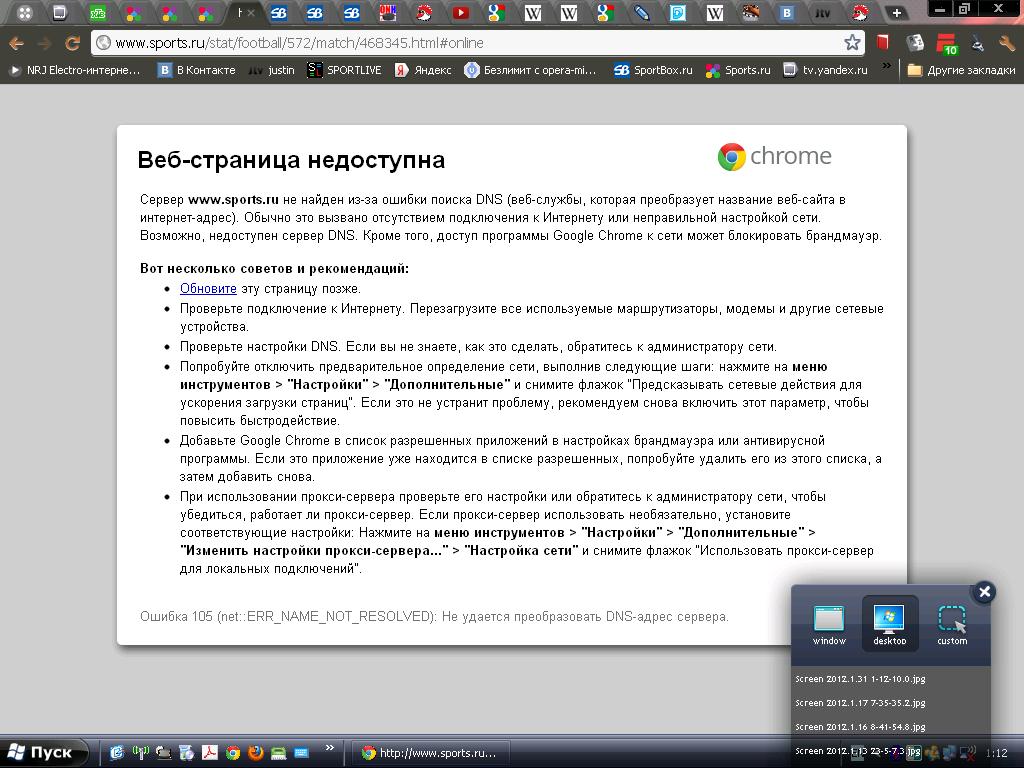Switch to the pencil icon tab
The width and height of the screenshot is (1024, 768).
pyautogui.click(x=642, y=12)
